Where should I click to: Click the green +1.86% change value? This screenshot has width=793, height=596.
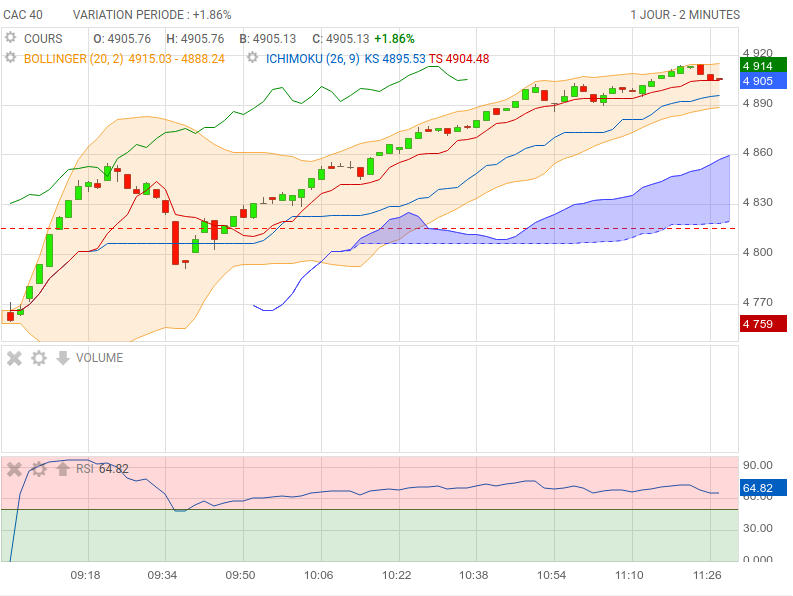[x=394, y=39]
